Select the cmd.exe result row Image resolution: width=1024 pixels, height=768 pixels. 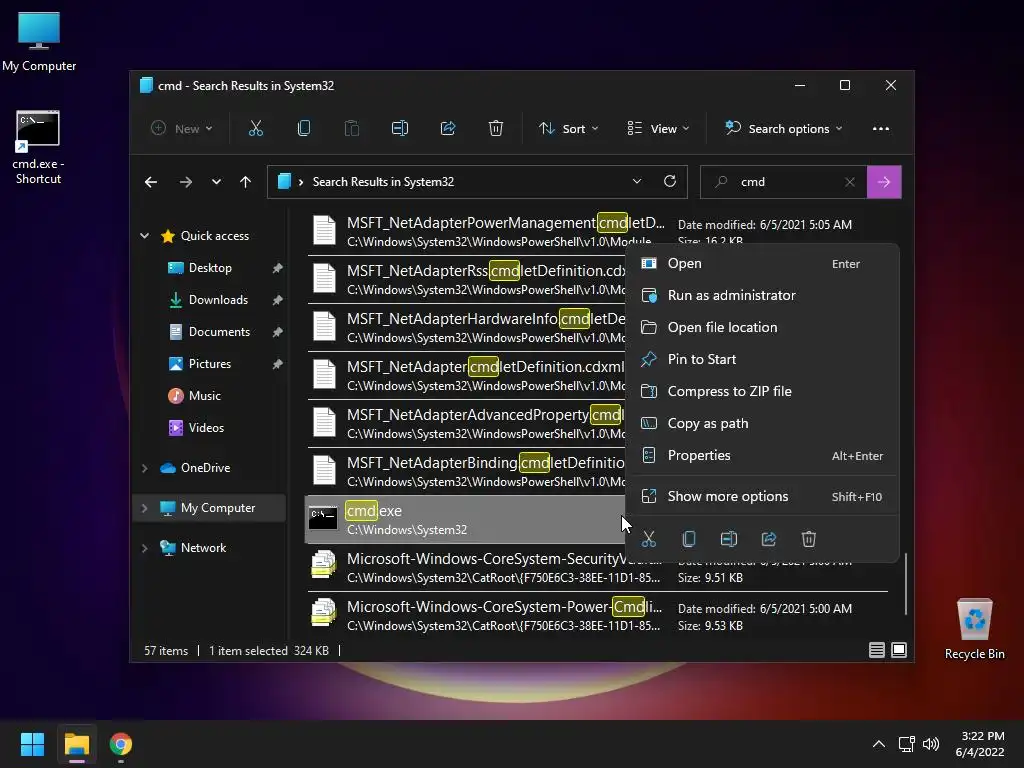[x=464, y=520]
